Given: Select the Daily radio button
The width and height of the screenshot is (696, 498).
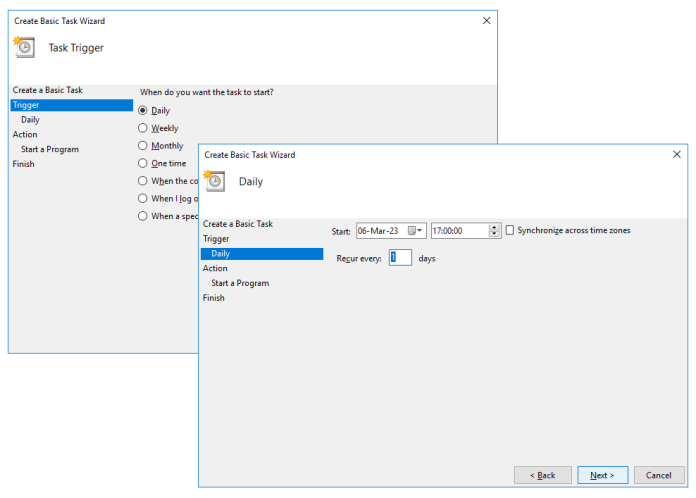Looking at the screenshot, I should pyautogui.click(x=143, y=110).
